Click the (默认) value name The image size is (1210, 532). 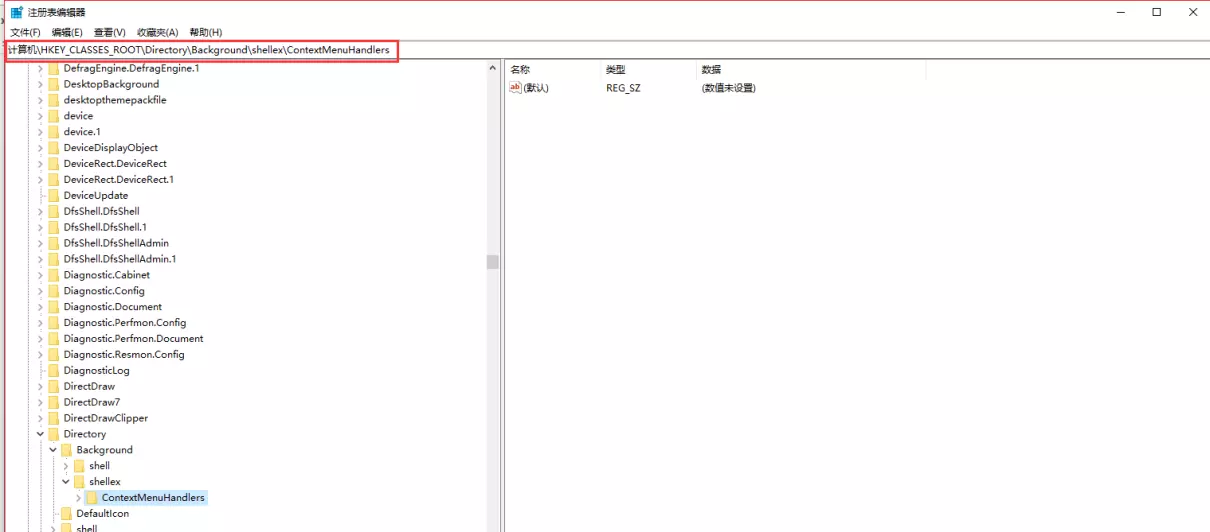pyautogui.click(x=536, y=88)
